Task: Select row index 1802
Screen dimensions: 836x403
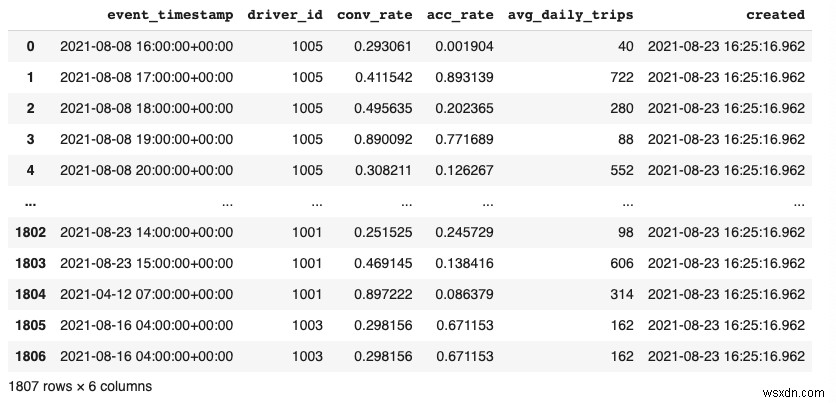Action: [30, 232]
